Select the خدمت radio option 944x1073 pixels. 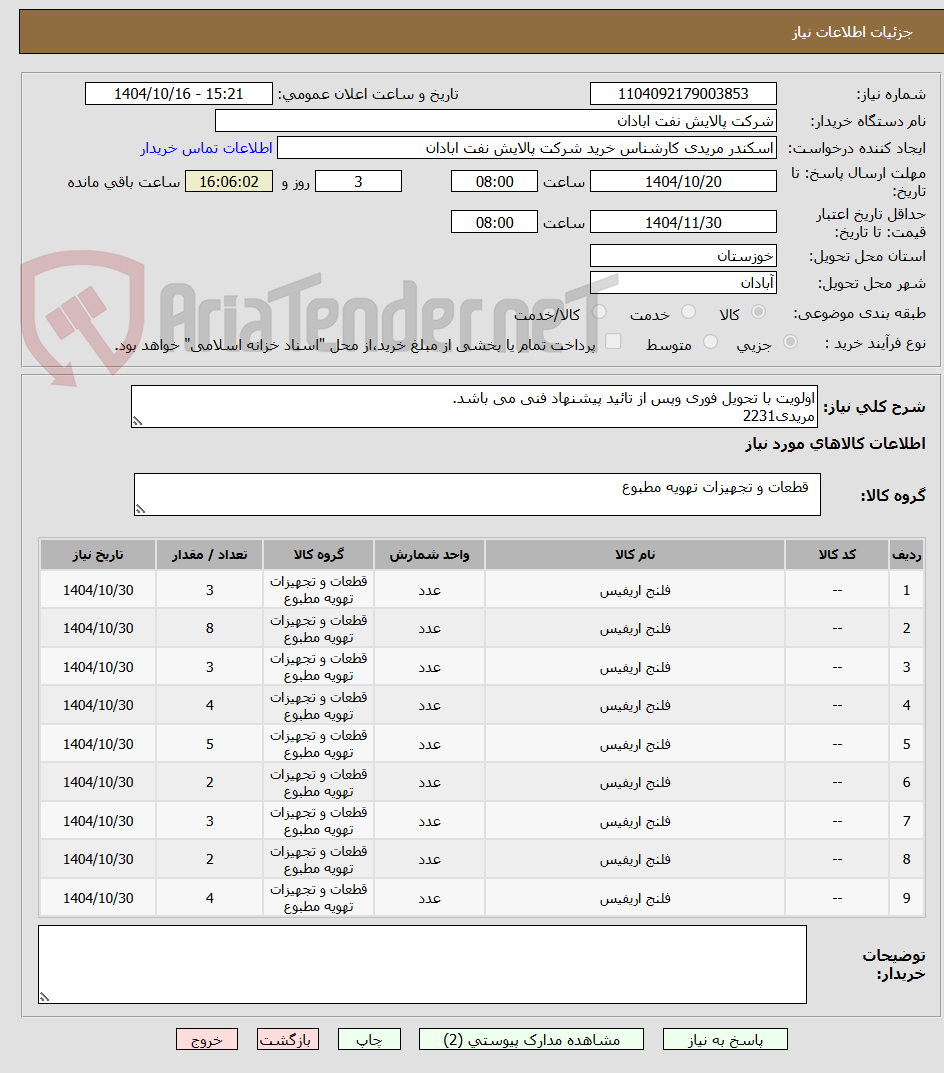(688, 312)
